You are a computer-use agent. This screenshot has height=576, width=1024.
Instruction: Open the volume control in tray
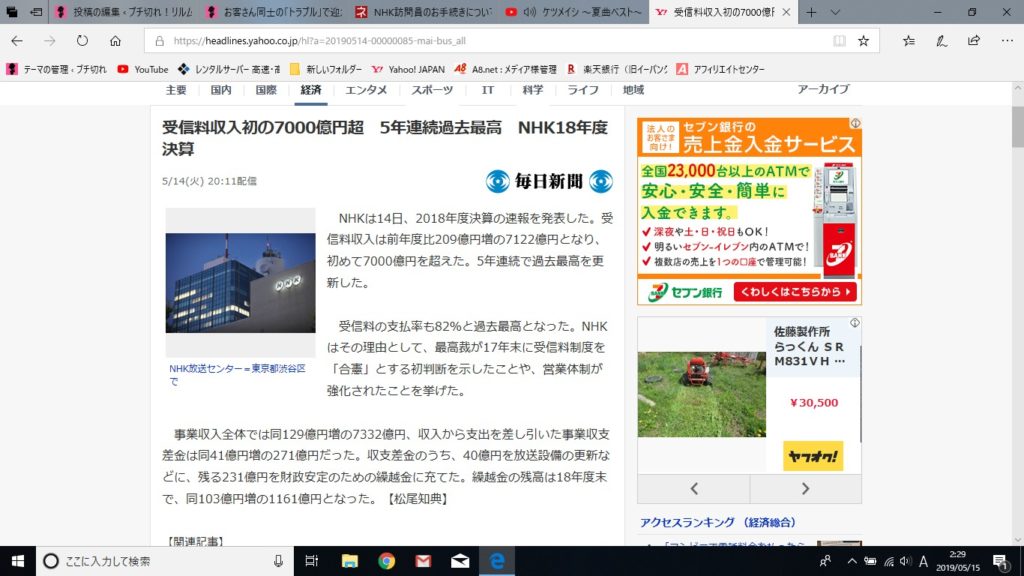(x=905, y=561)
